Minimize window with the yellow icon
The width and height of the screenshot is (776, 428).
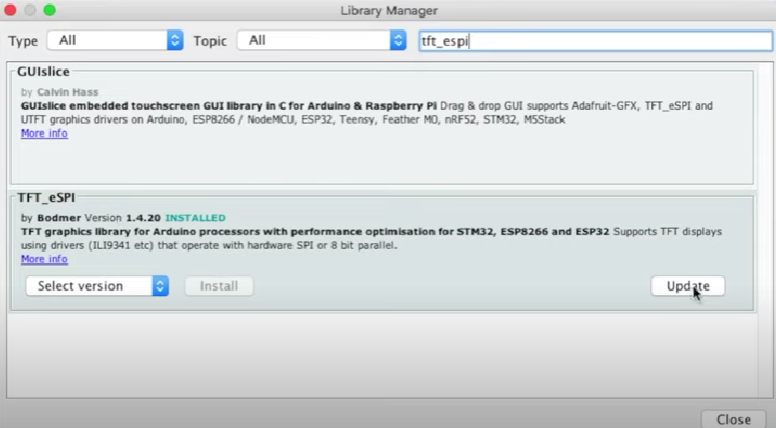(x=30, y=10)
